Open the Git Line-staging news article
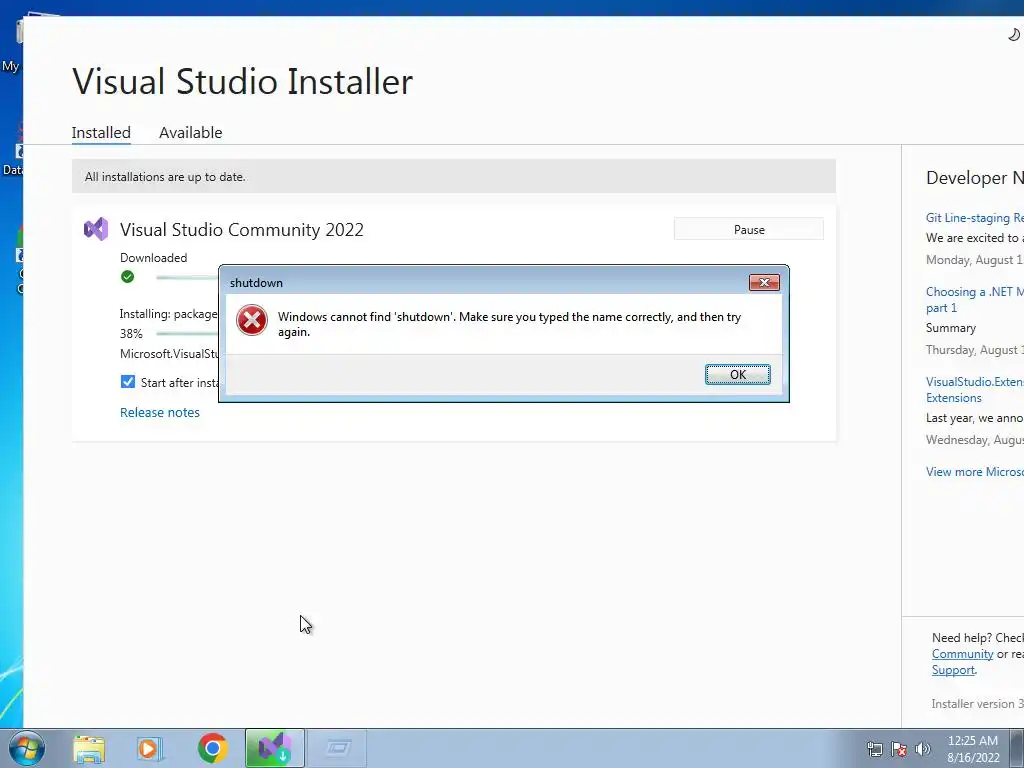The width and height of the screenshot is (1024, 768). click(x=974, y=217)
